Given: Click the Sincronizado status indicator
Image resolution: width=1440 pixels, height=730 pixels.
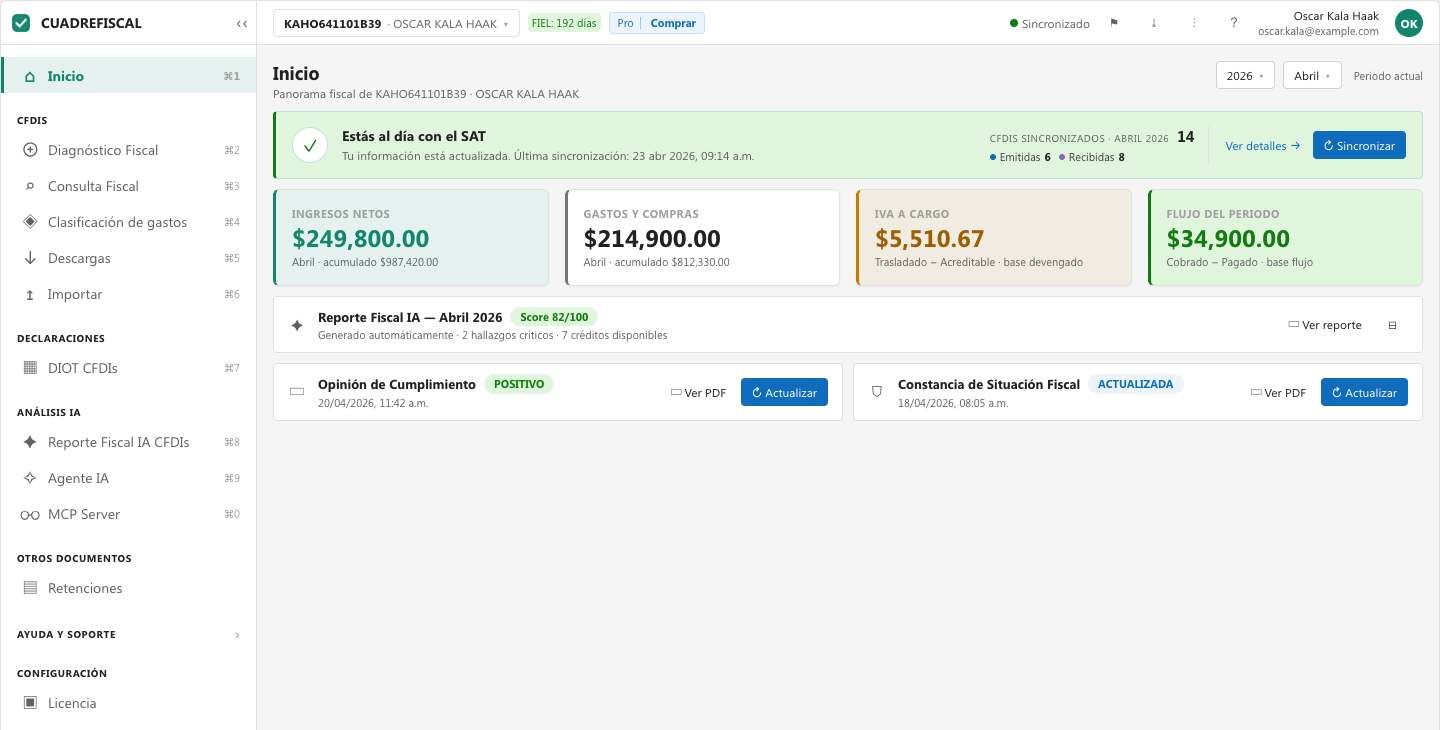Looking at the screenshot, I should click(x=1050, y=23).
